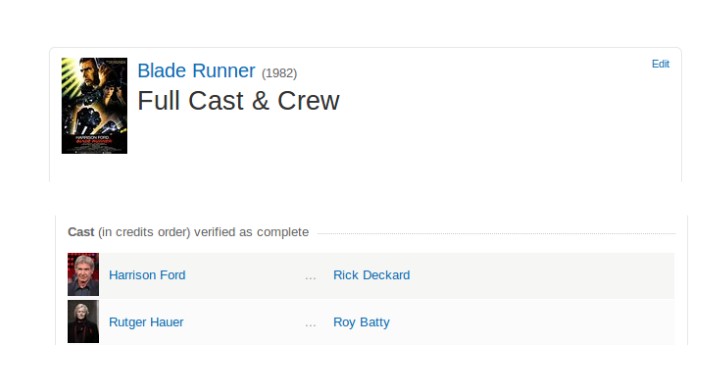Open the Rutger Hauer actor link
Image resolution: width=720 pixels, height=384 pixels.
[x=146, y=322]
